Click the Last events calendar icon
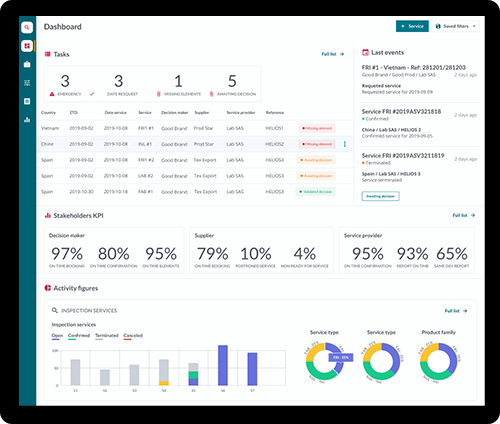Viewport: 500px width, 424px height. (x=365, y=52)
